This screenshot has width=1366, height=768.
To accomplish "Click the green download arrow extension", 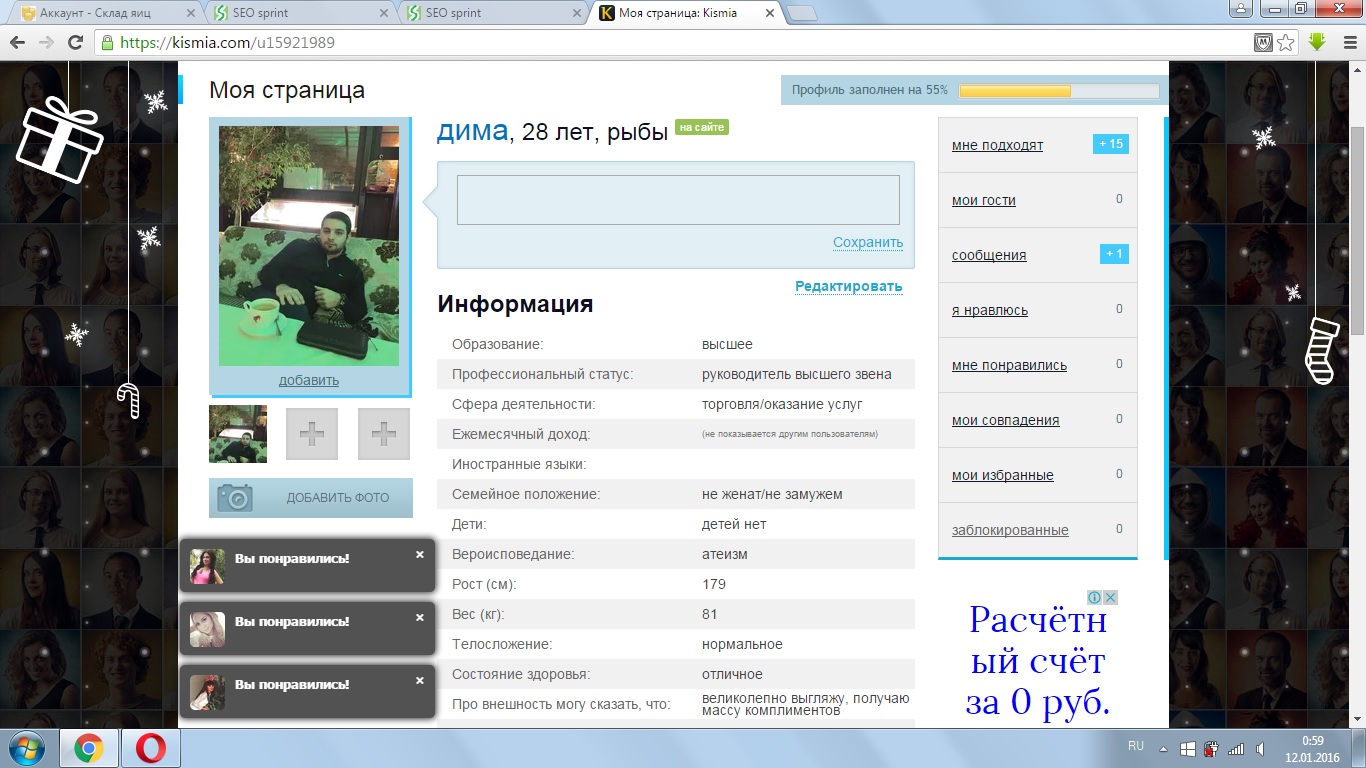I will (x=1317, y=42).
